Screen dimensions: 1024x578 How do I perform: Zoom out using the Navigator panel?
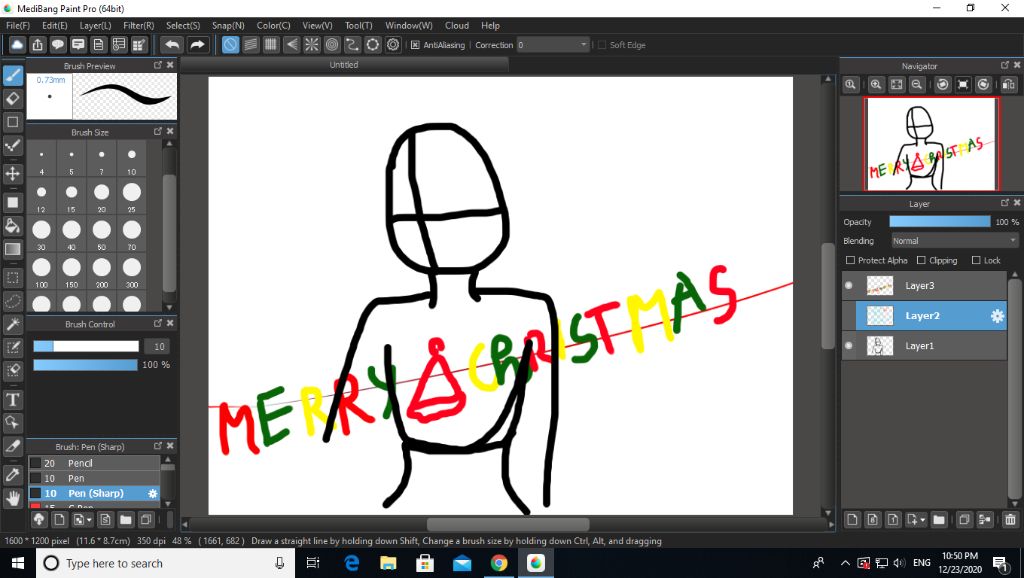tap(917, 84)
